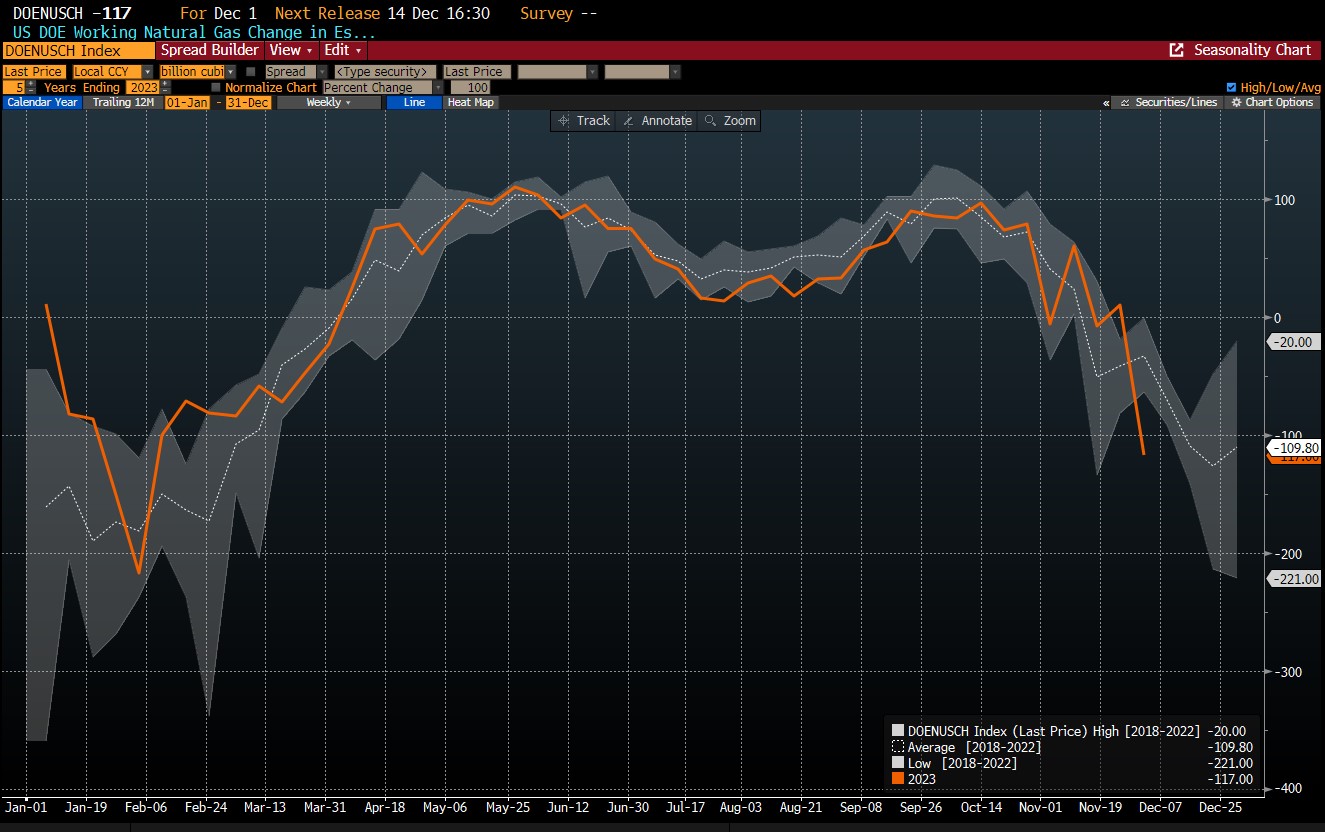Viewport: 1325px width, 832px height.
Task: Click the Track crosshair tool
Action: 584,121
